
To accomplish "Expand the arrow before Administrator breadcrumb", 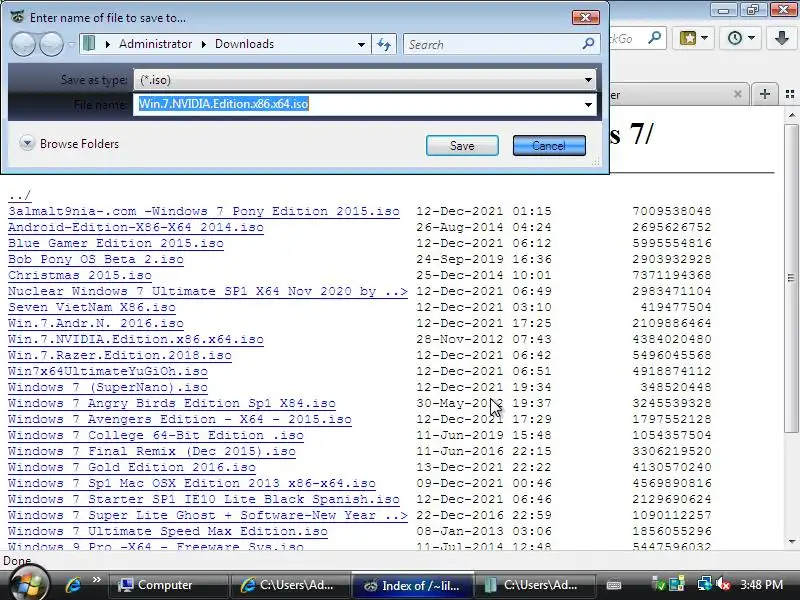I will click(108, 44).
